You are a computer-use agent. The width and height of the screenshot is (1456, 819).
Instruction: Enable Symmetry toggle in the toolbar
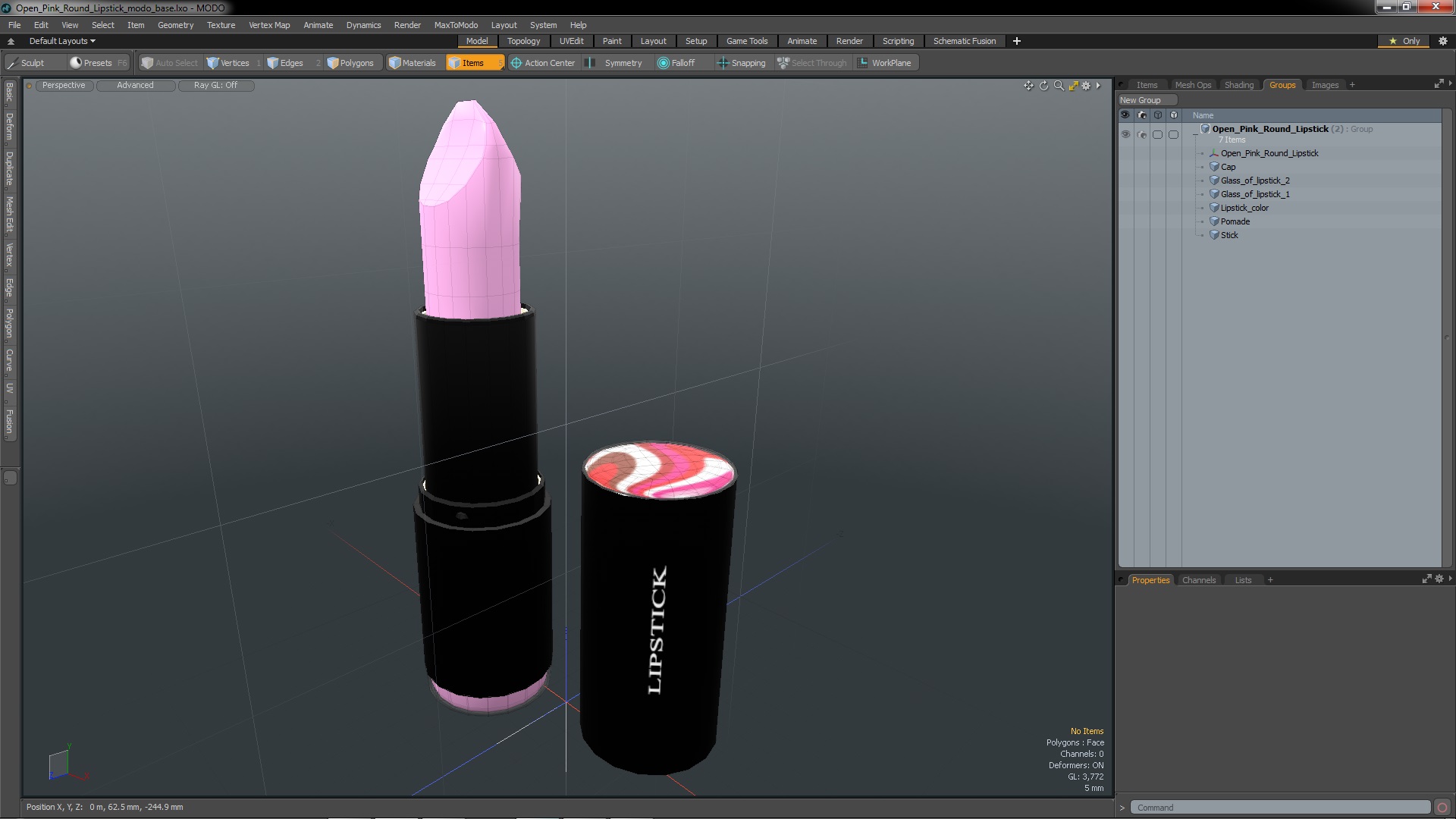pos(615,63)
